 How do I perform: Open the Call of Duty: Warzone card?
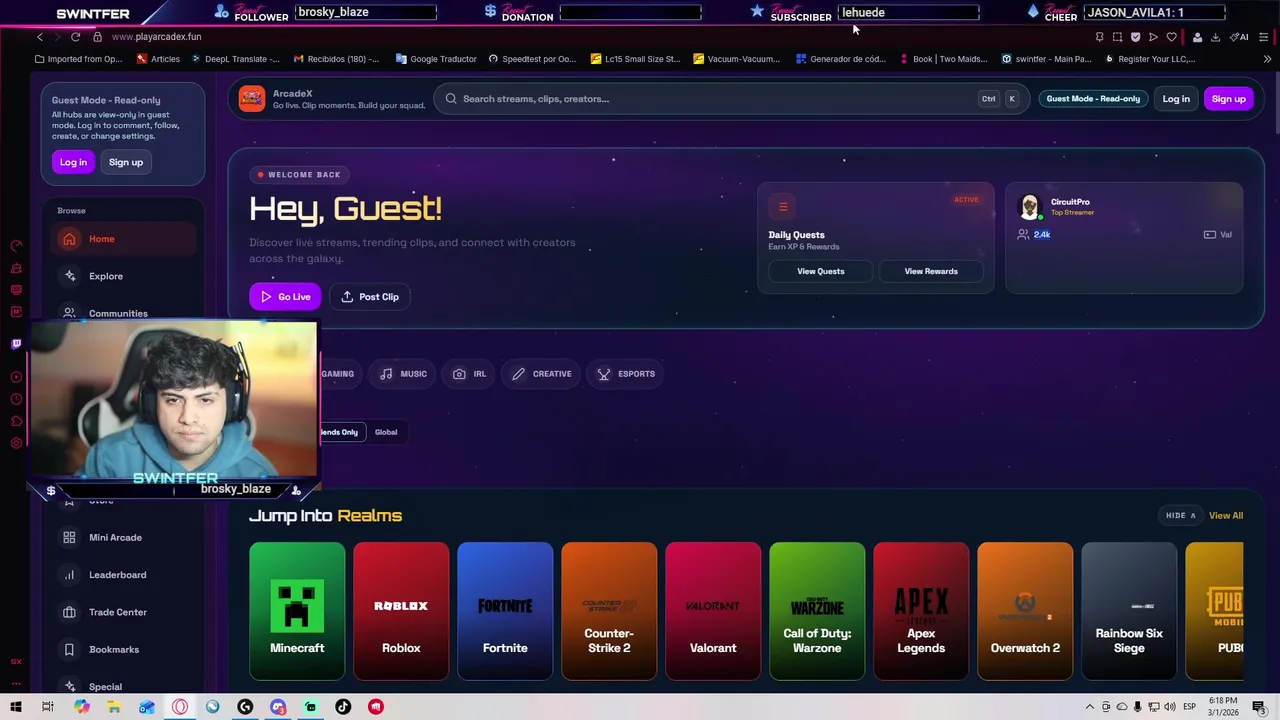[x=817, y=611]
